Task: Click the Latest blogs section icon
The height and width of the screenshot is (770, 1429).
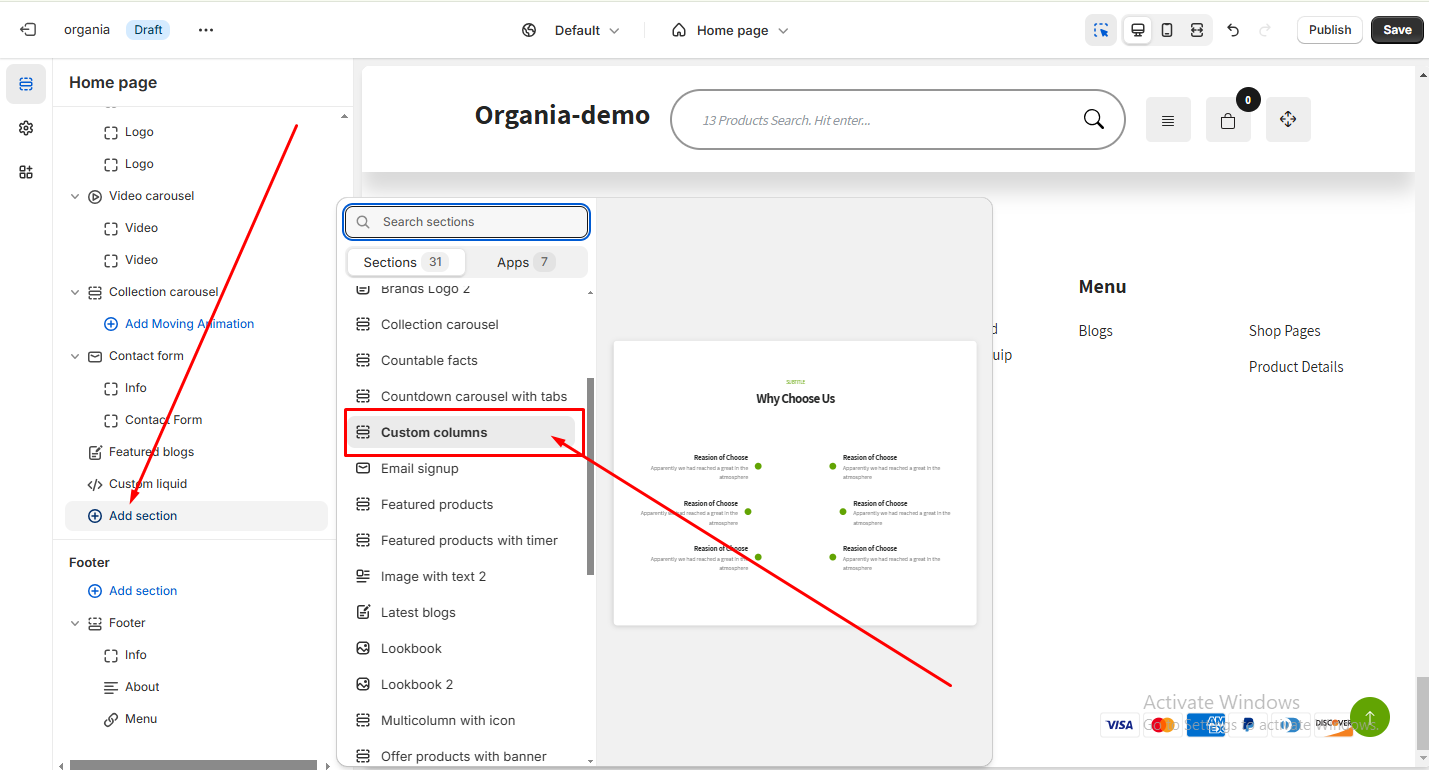Action: [363, 612]
